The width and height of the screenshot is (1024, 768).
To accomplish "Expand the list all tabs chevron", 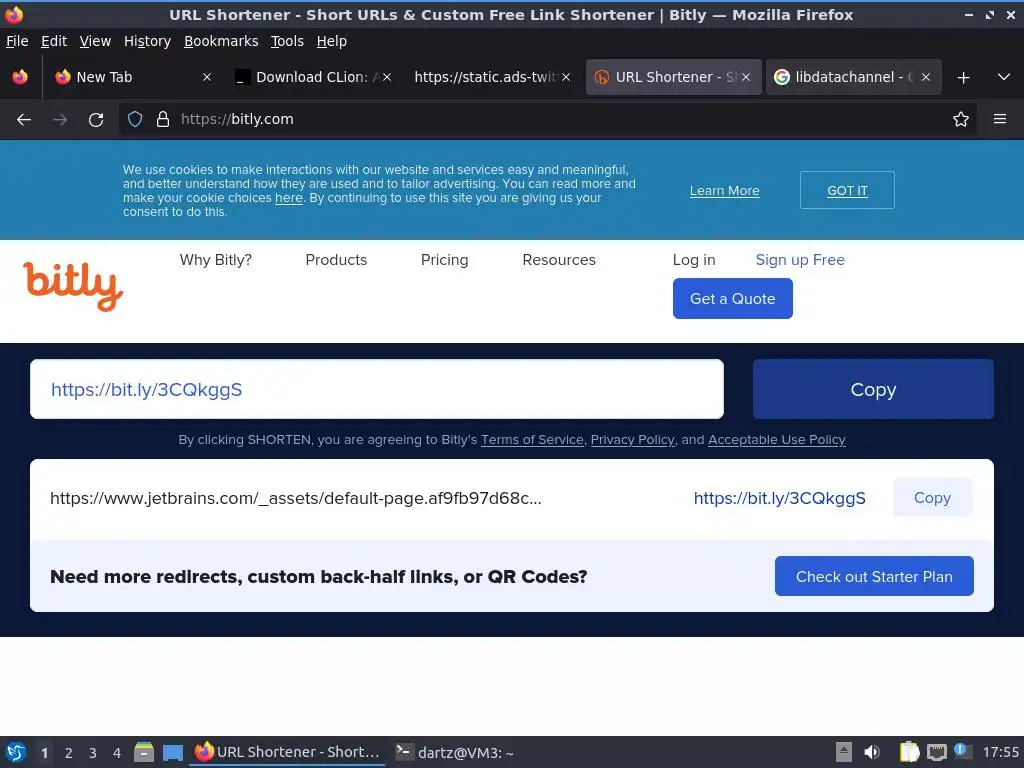I will (x=1004, y=77).
